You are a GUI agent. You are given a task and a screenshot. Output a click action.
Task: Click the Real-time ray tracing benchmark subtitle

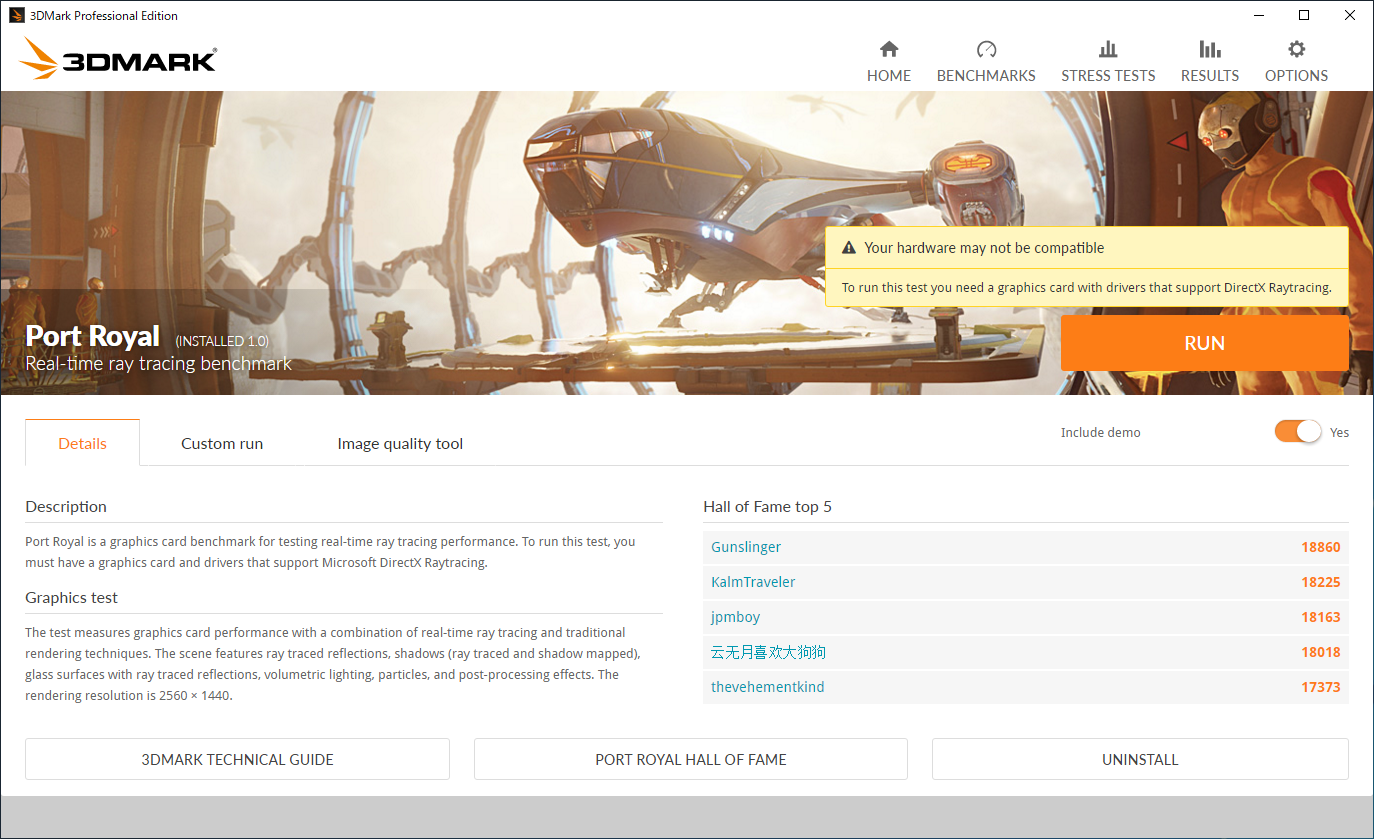pos(158,364)
